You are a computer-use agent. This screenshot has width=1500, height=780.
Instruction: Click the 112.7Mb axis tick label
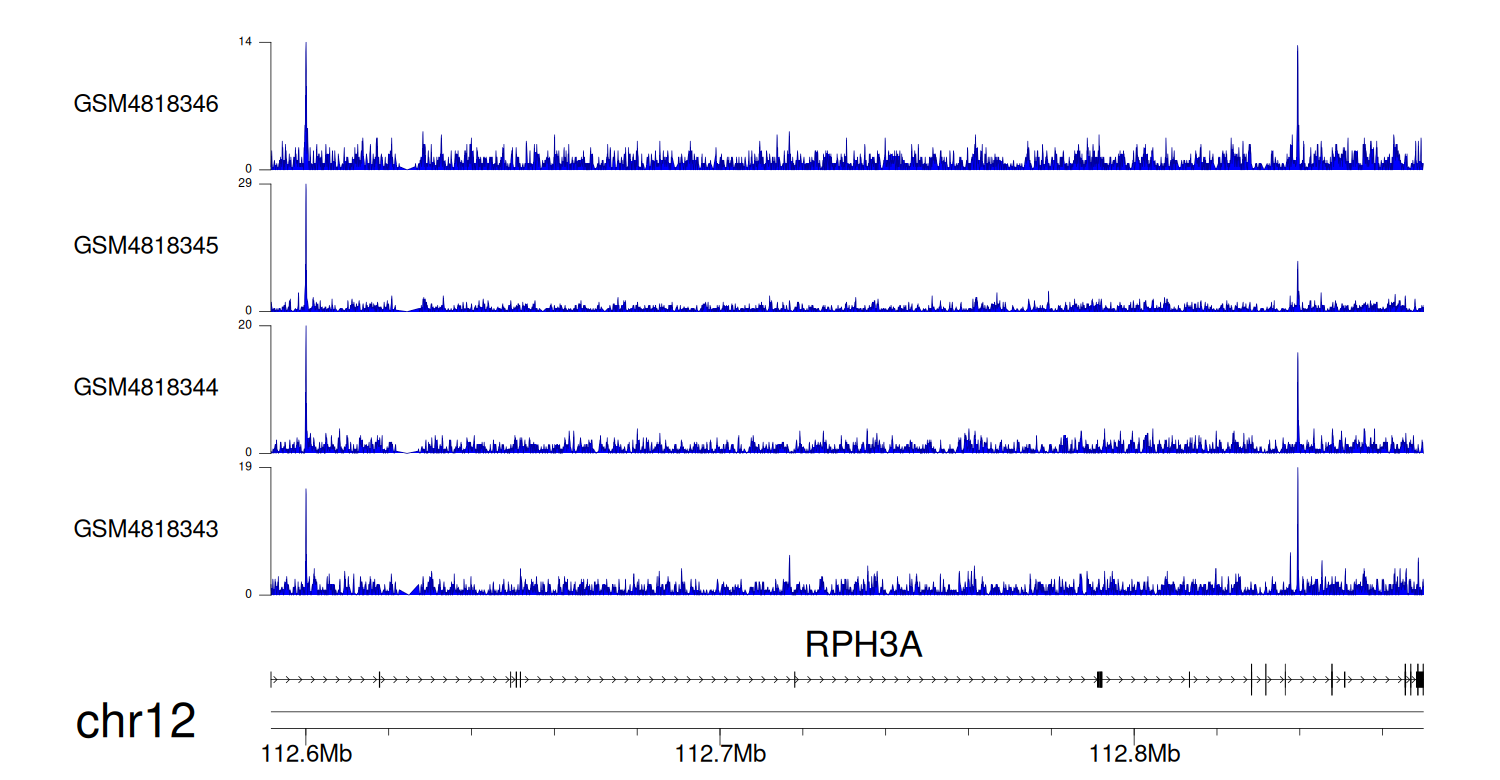tap(720, 752)
